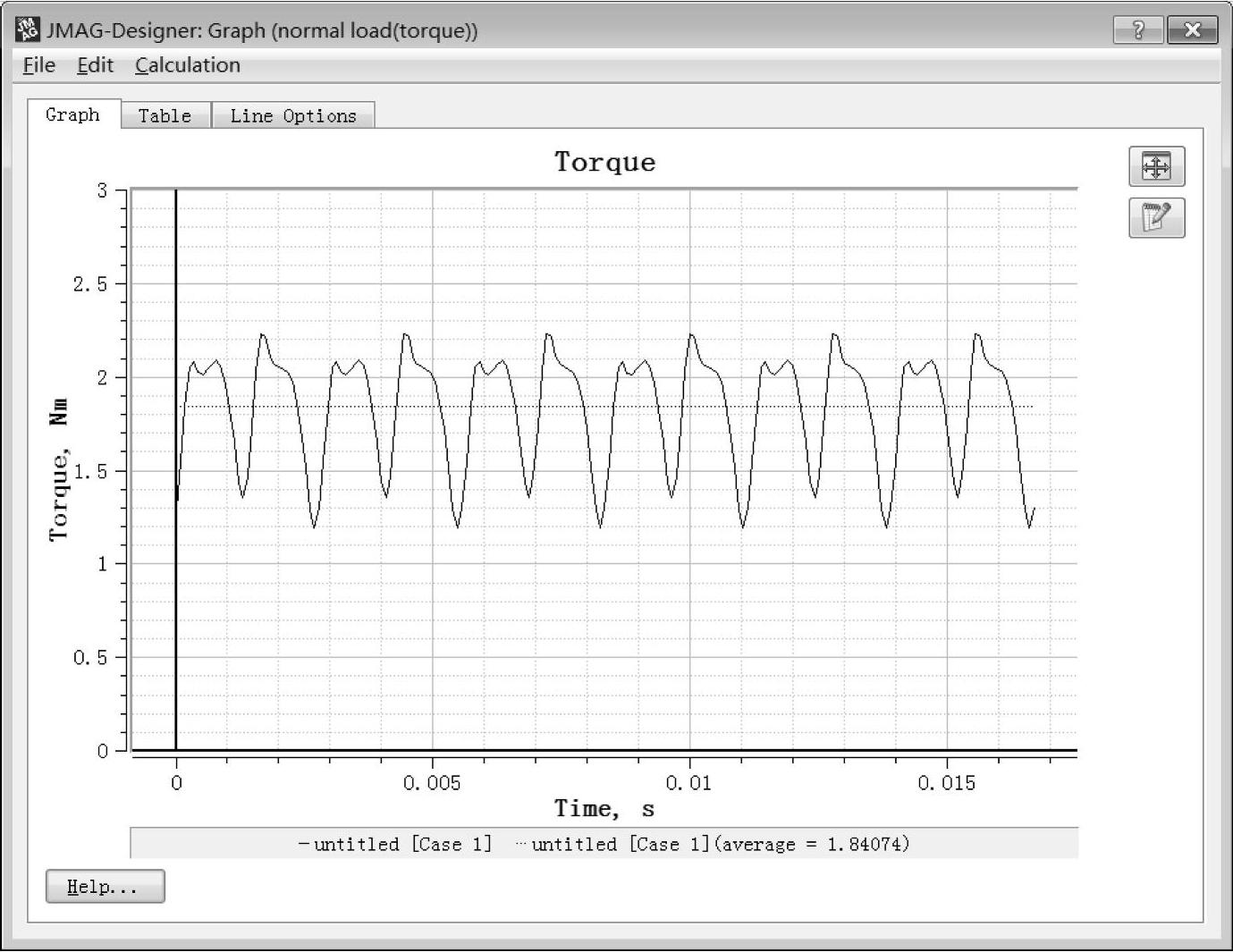Viewport: 1233px width, 952px height.
Task: Open the File menu
Action: coord(39,65)
